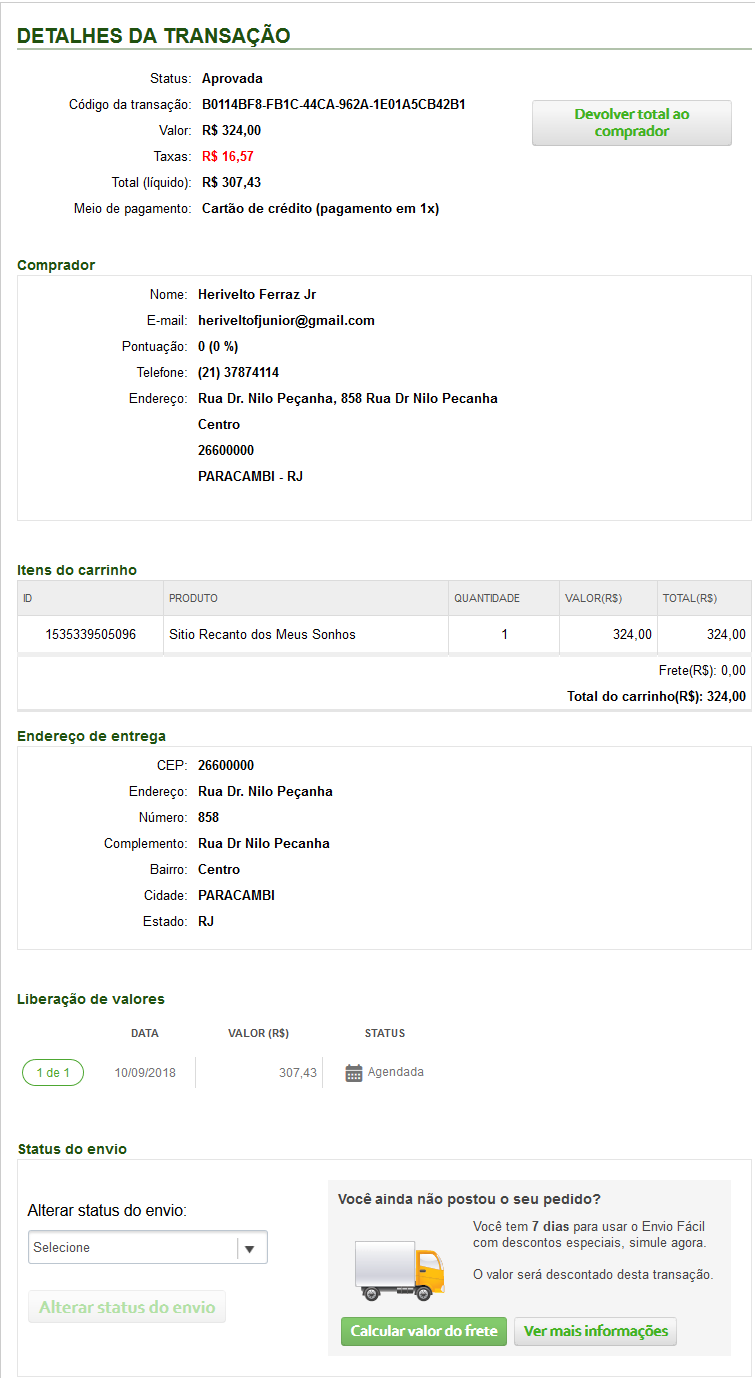The height and width of the screenshot is (1378, 755).
Task: Click the PRODUTO column header
Action: (x=193, y=598)
